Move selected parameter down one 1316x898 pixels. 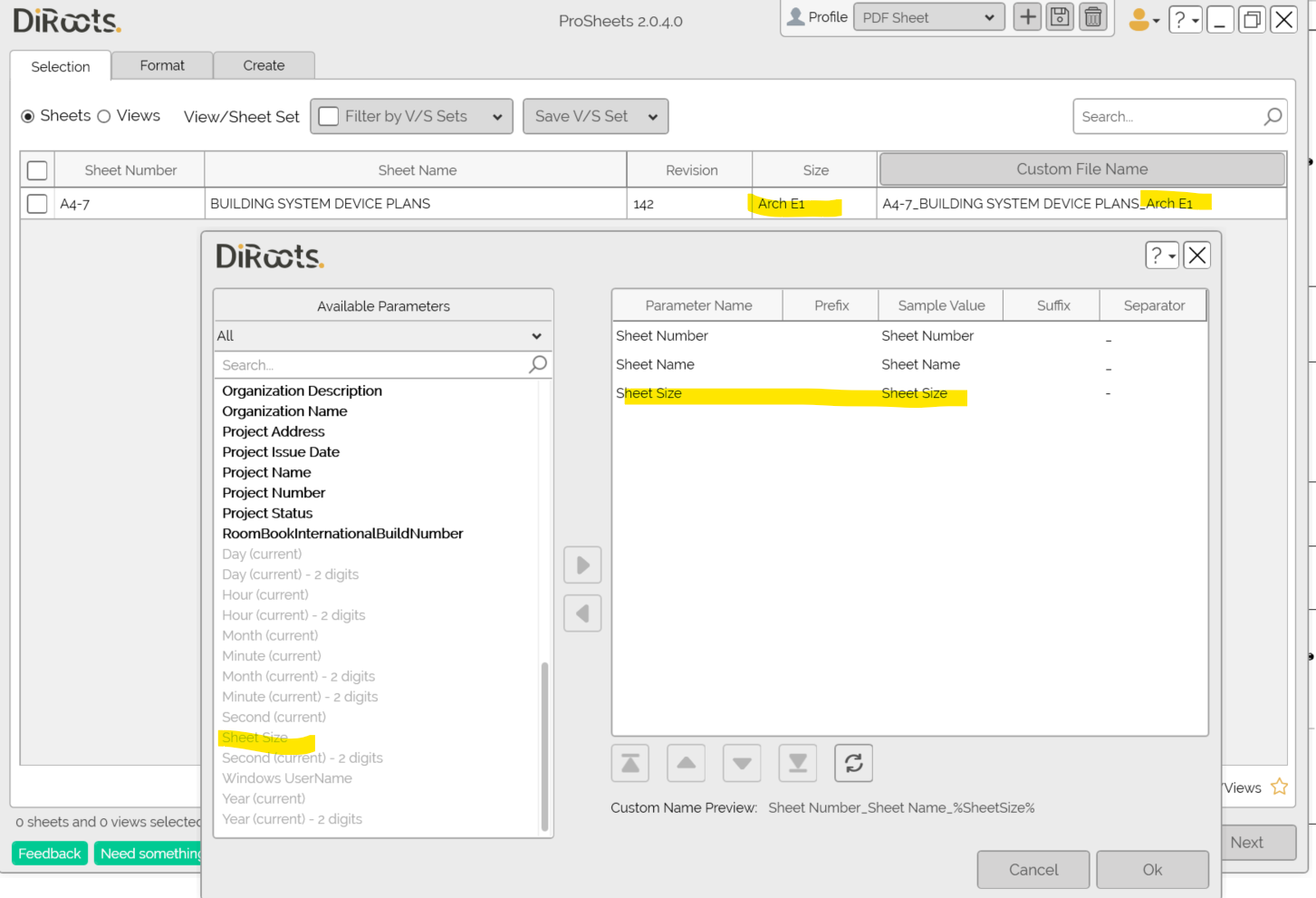pyautogui.click(x=742, y=763)
